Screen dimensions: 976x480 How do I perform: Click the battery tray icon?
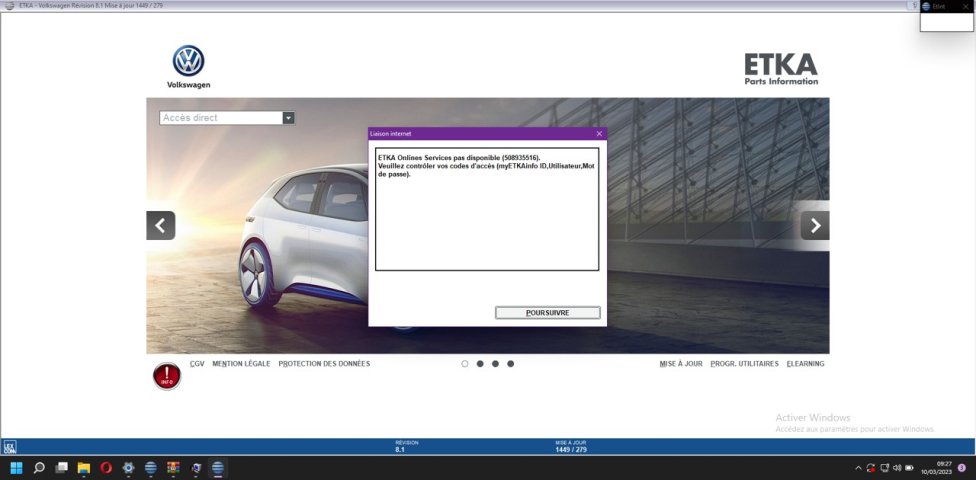[909, 468]
